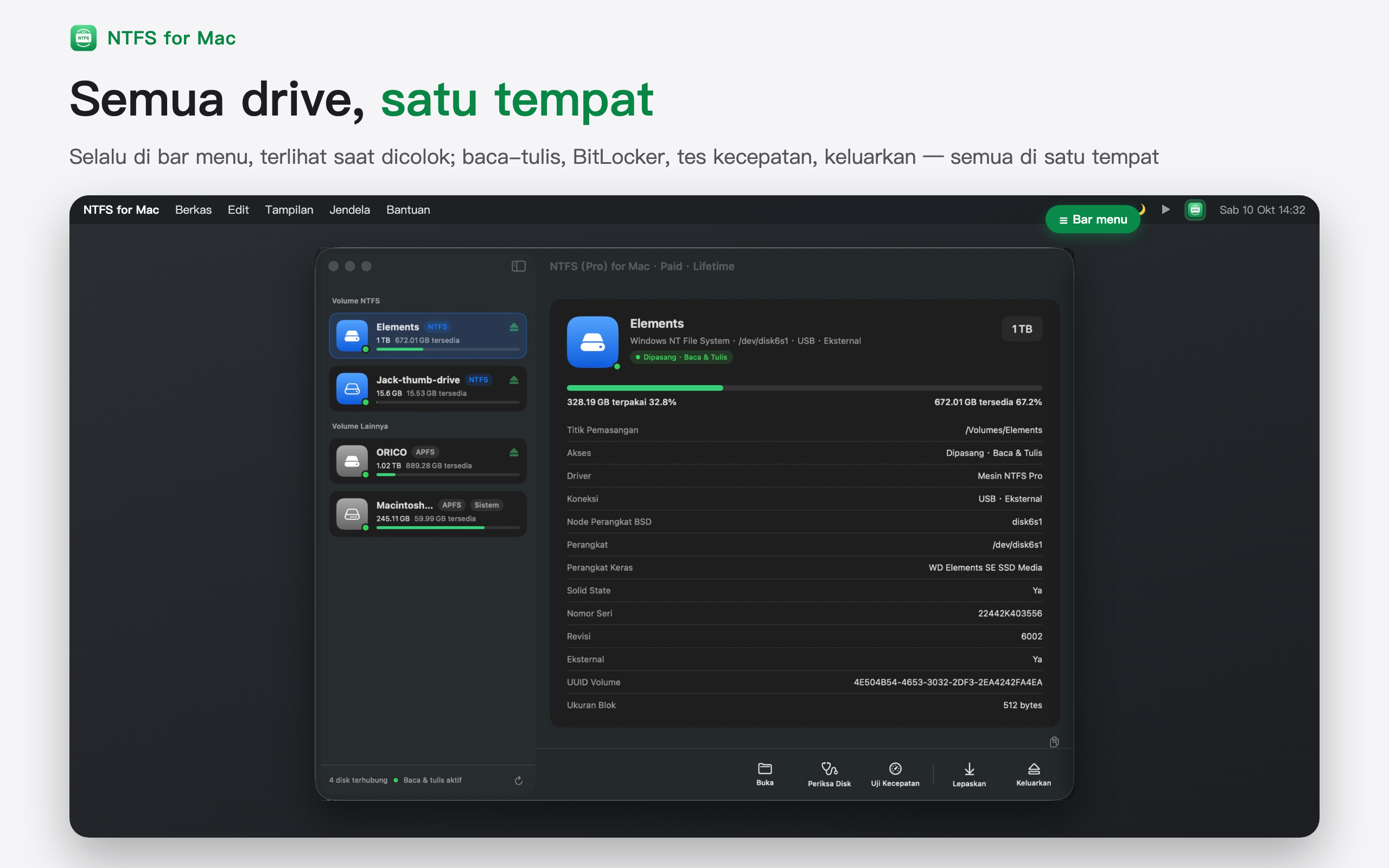Toggle the sidebar panel icon
This screenshot has height=868, width=1389.
(x=518, y=266)
